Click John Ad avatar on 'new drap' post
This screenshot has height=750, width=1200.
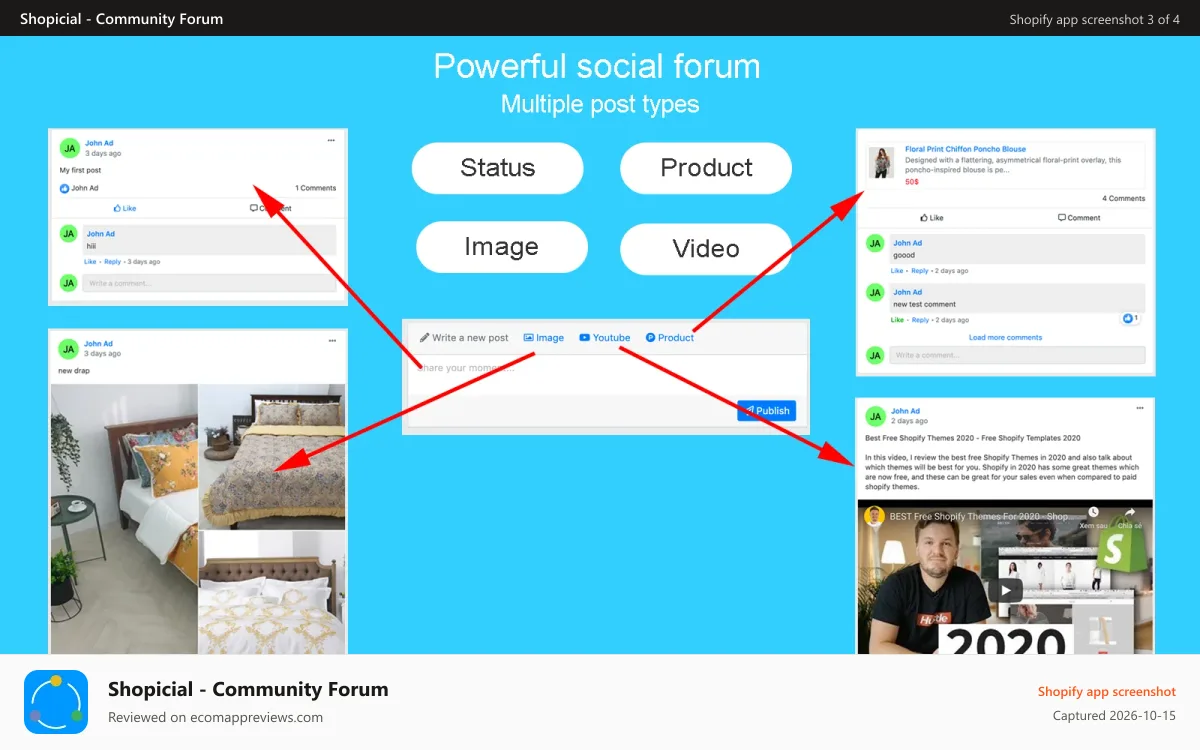pyautogui.click(x=69, y=348)
